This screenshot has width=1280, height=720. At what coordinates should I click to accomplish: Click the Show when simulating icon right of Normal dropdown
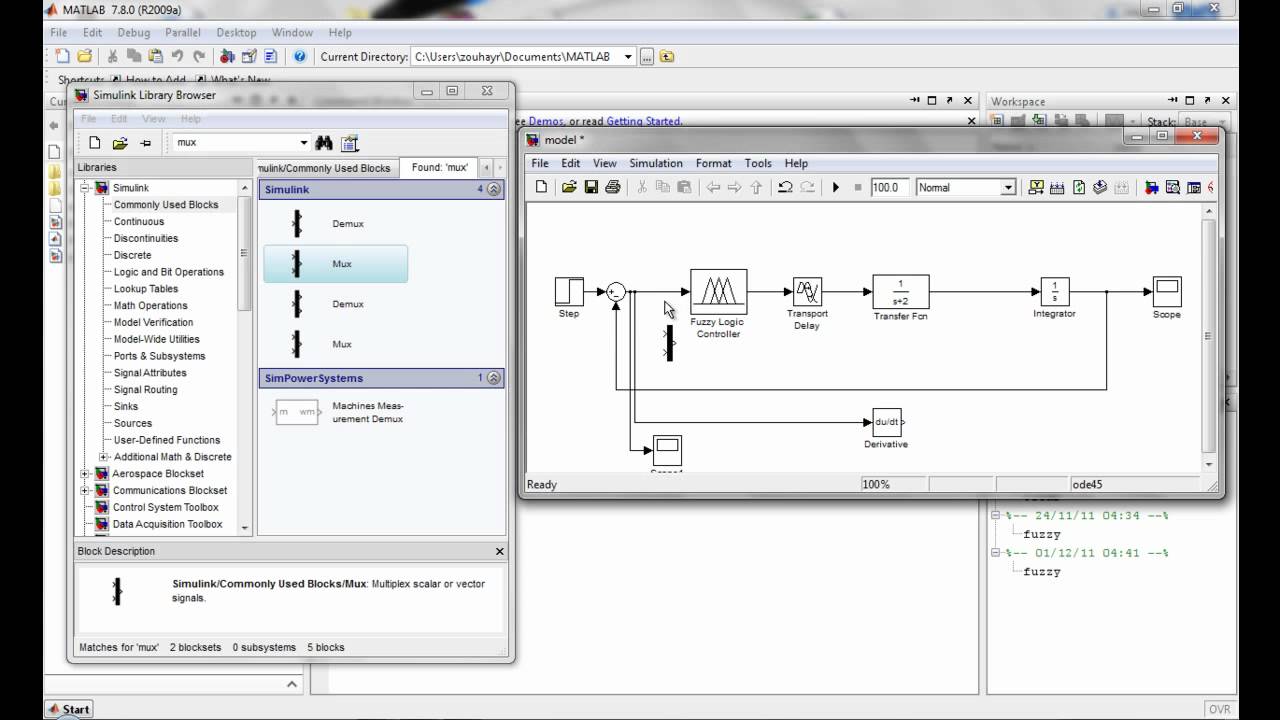click(x=1036, y=187)
